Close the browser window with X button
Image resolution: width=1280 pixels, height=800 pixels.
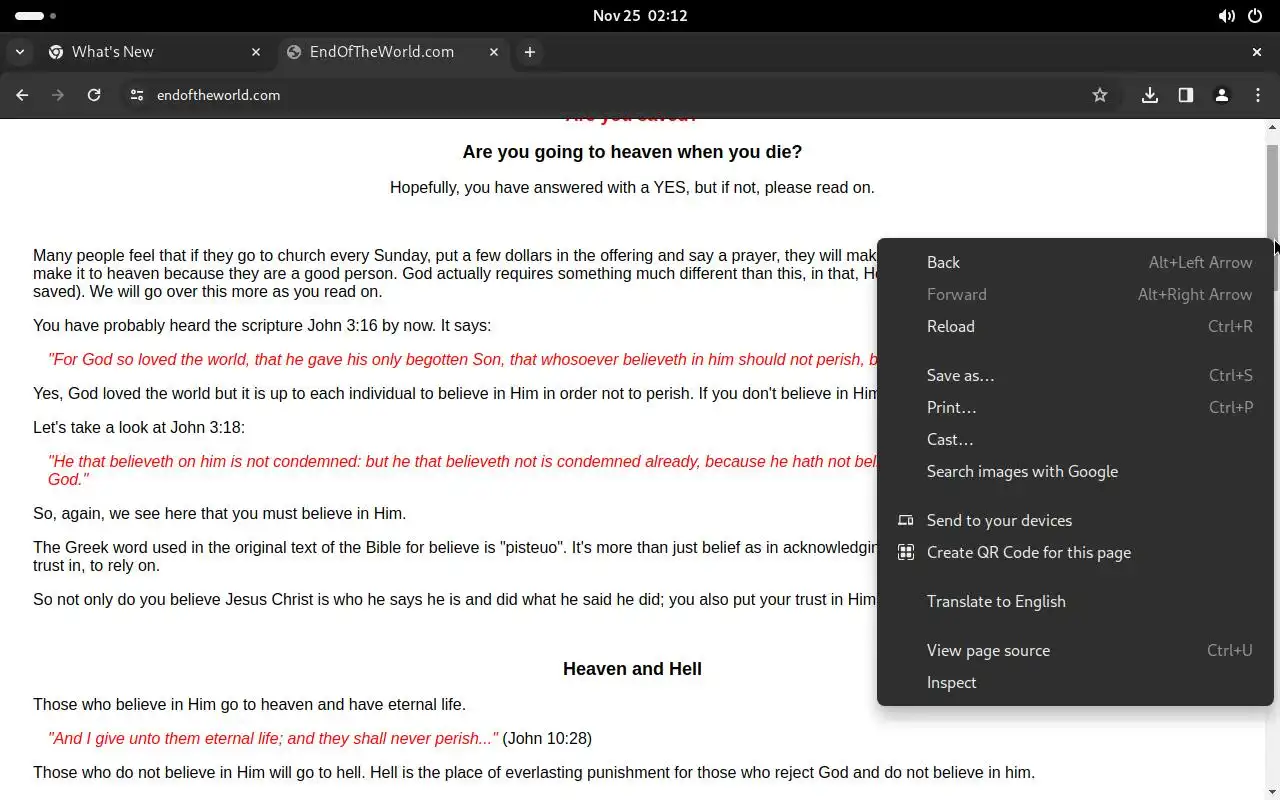[x=1257, y=52]
